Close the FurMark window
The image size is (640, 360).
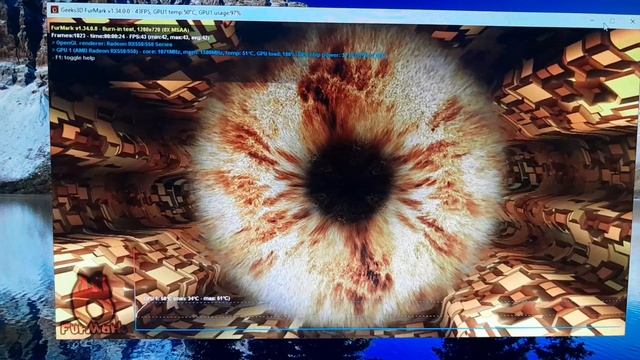pyautogui.click(x=633, y=21)
